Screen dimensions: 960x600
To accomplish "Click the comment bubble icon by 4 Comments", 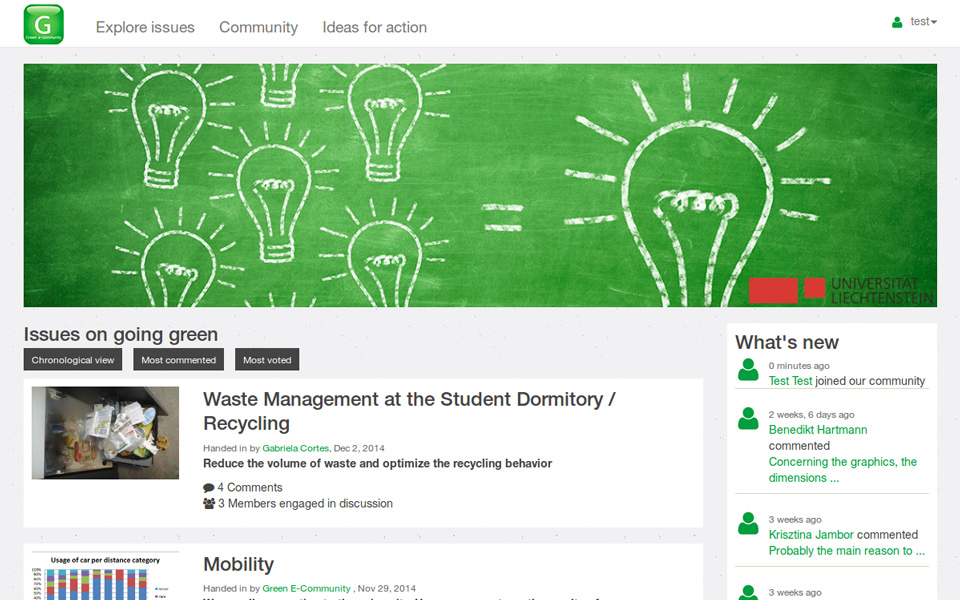I will point(209,488).
